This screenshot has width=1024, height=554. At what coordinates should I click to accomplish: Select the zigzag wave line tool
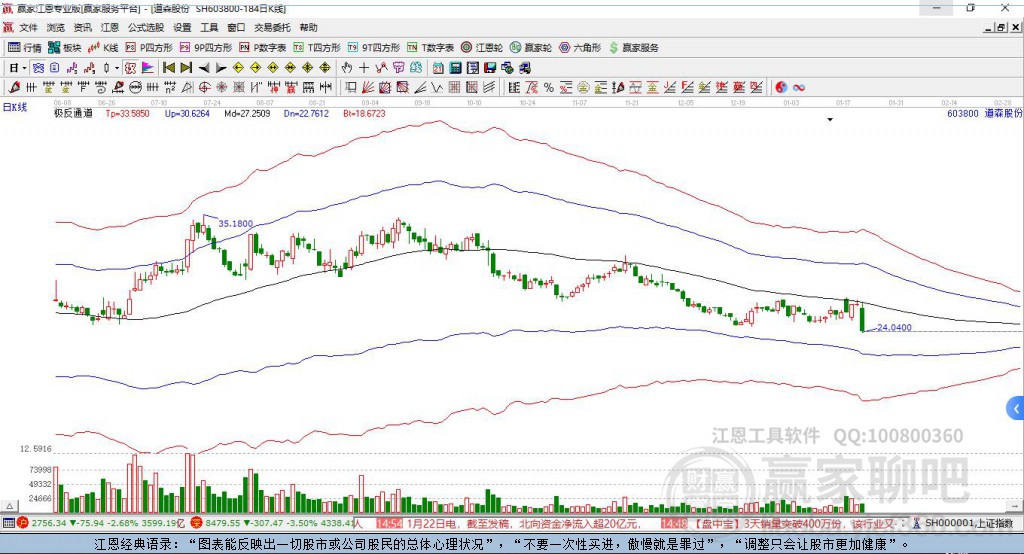437,87
